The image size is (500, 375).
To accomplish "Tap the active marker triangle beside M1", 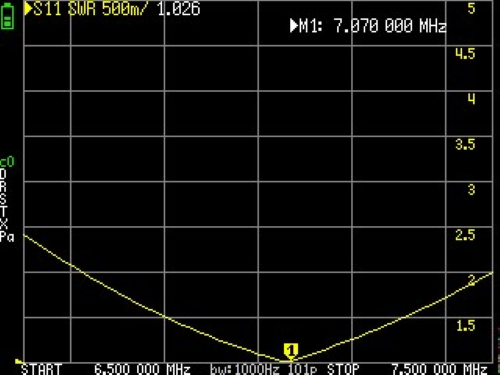I will tap(294, 26).
